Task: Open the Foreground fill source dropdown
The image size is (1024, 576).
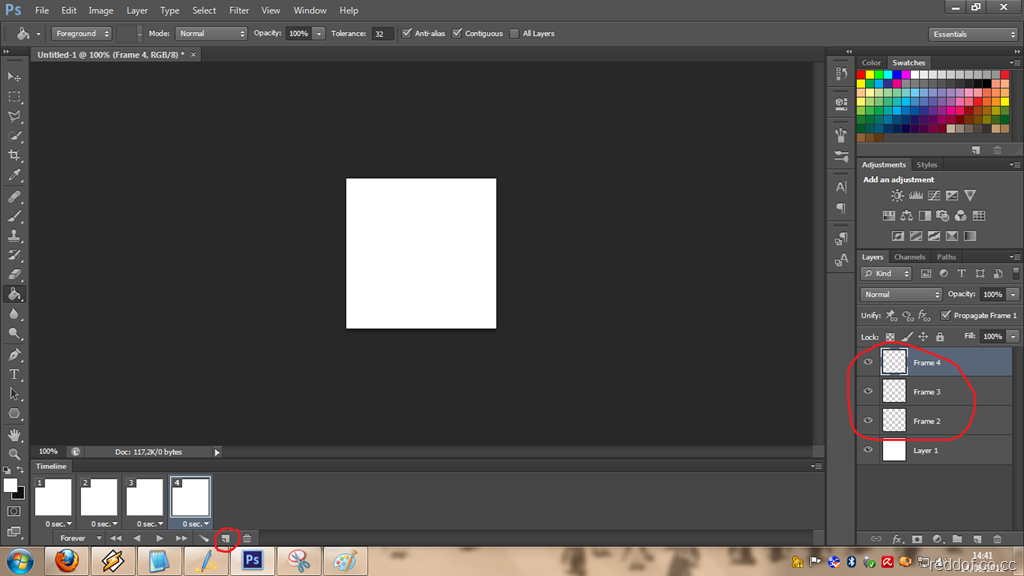Action: click(82, 33)
